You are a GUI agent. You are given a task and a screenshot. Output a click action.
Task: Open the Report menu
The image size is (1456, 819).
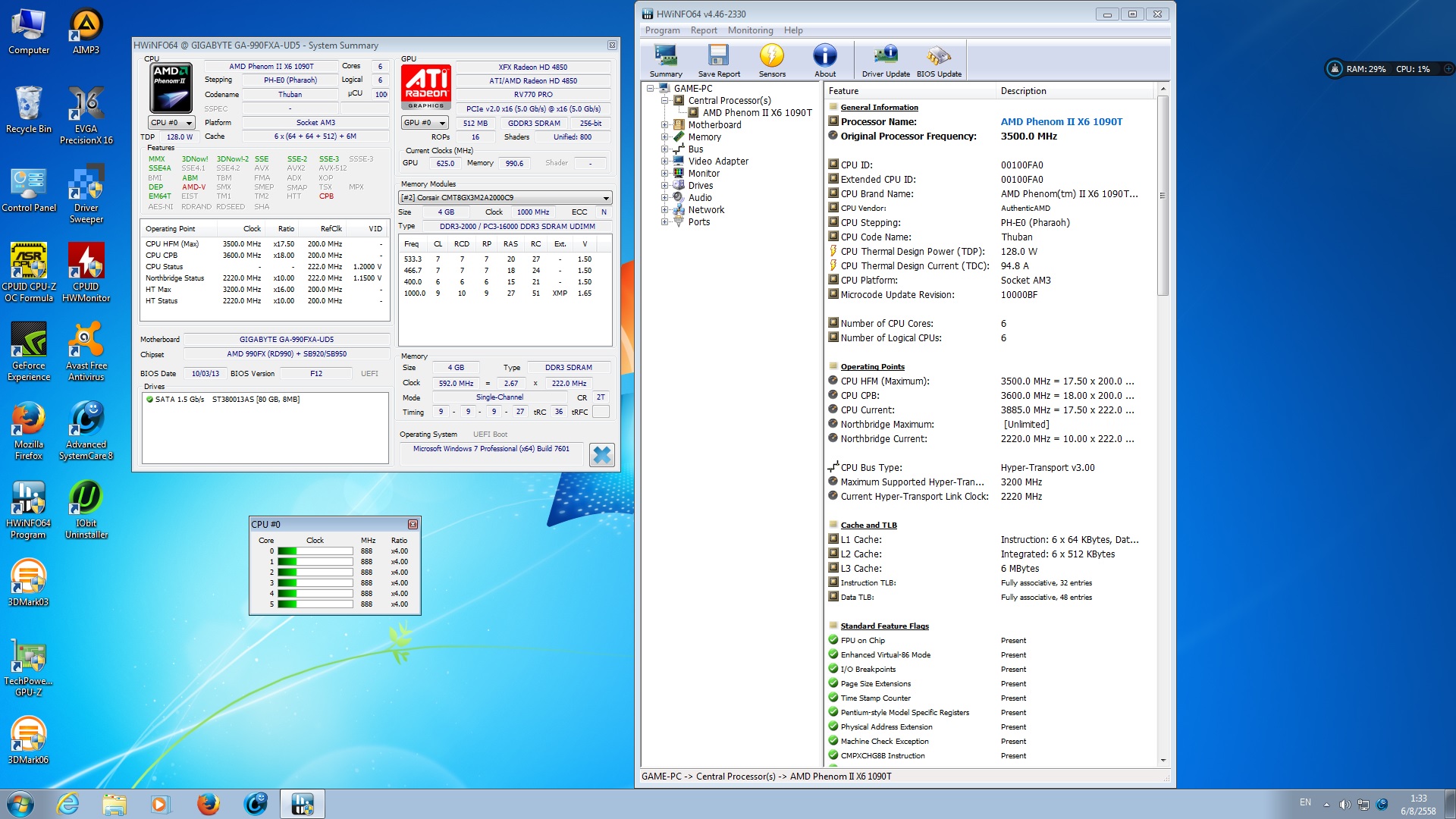tap(703, 30)
